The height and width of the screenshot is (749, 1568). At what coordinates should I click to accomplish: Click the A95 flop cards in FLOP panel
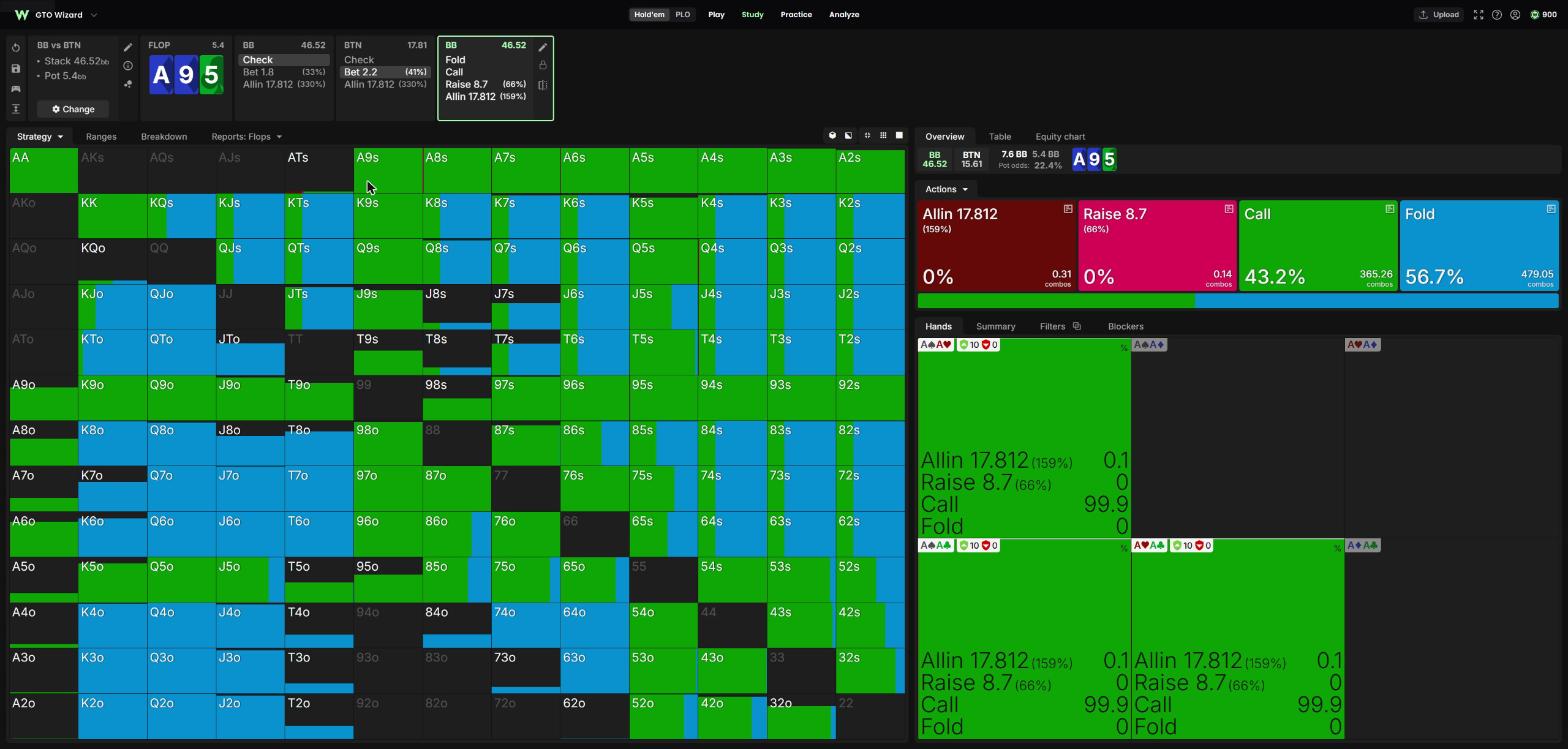186,76
